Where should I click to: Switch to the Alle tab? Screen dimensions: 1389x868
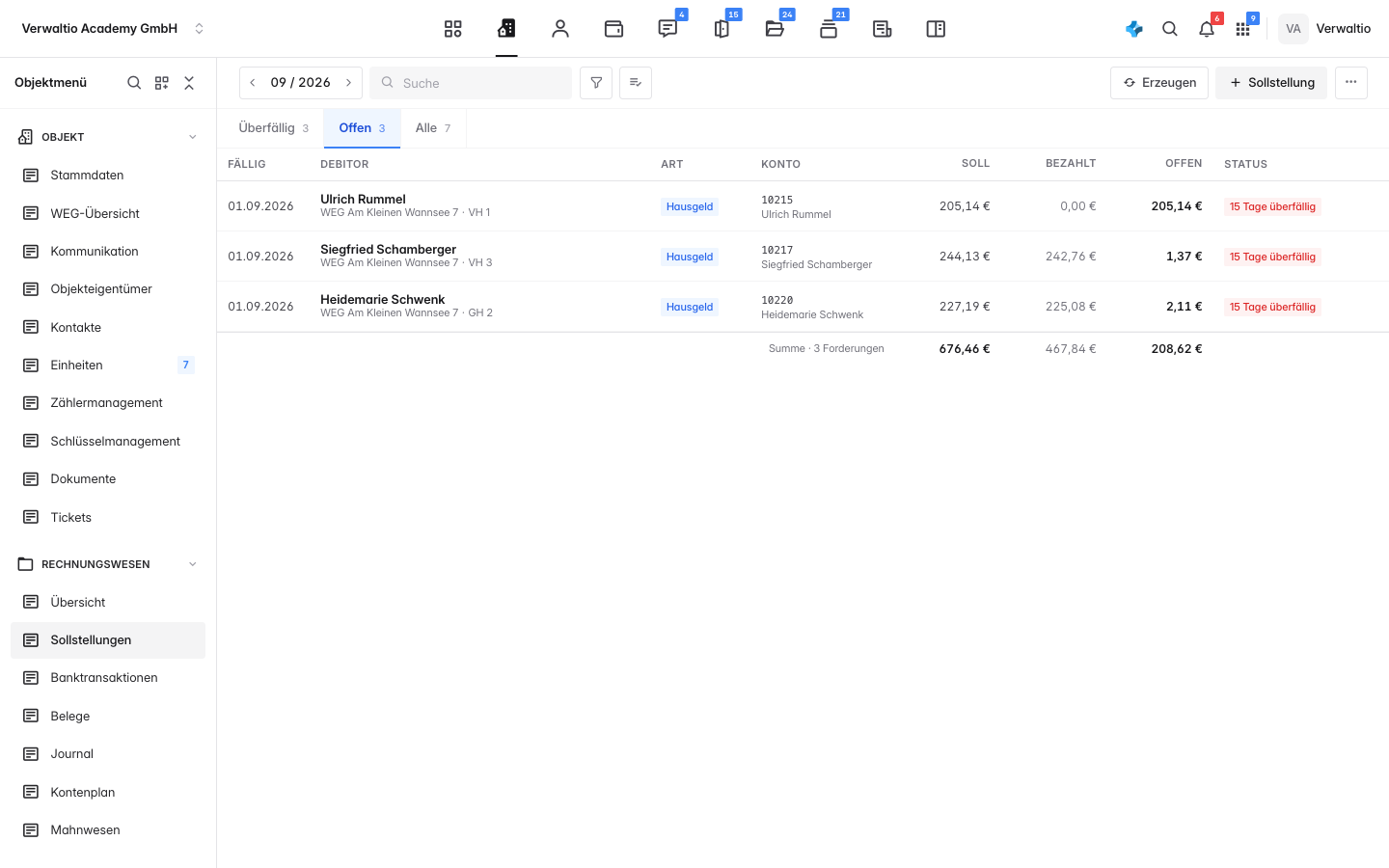433,128
